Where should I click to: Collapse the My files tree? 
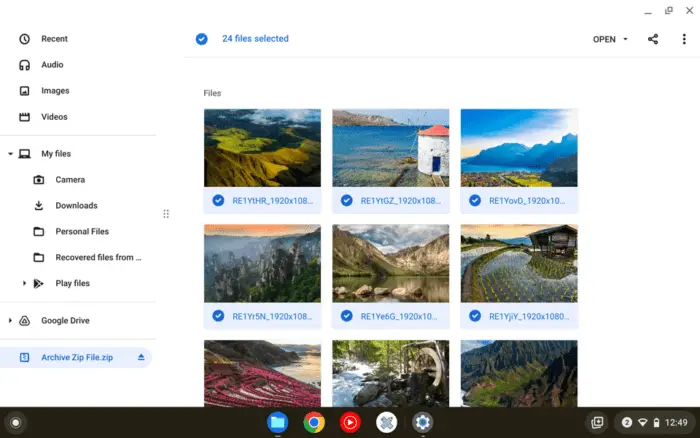pos(10,154)
